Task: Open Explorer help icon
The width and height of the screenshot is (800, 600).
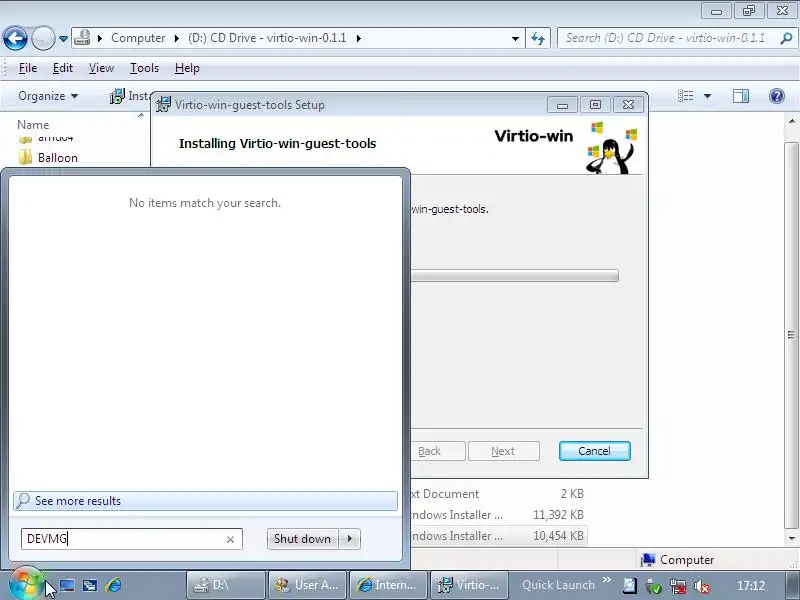Action: (x=777, y=96)
